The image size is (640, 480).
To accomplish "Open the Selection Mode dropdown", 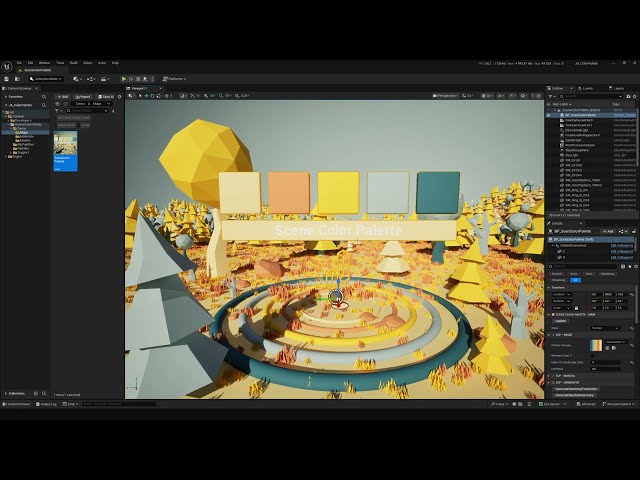I will click(x=45, y=79).
